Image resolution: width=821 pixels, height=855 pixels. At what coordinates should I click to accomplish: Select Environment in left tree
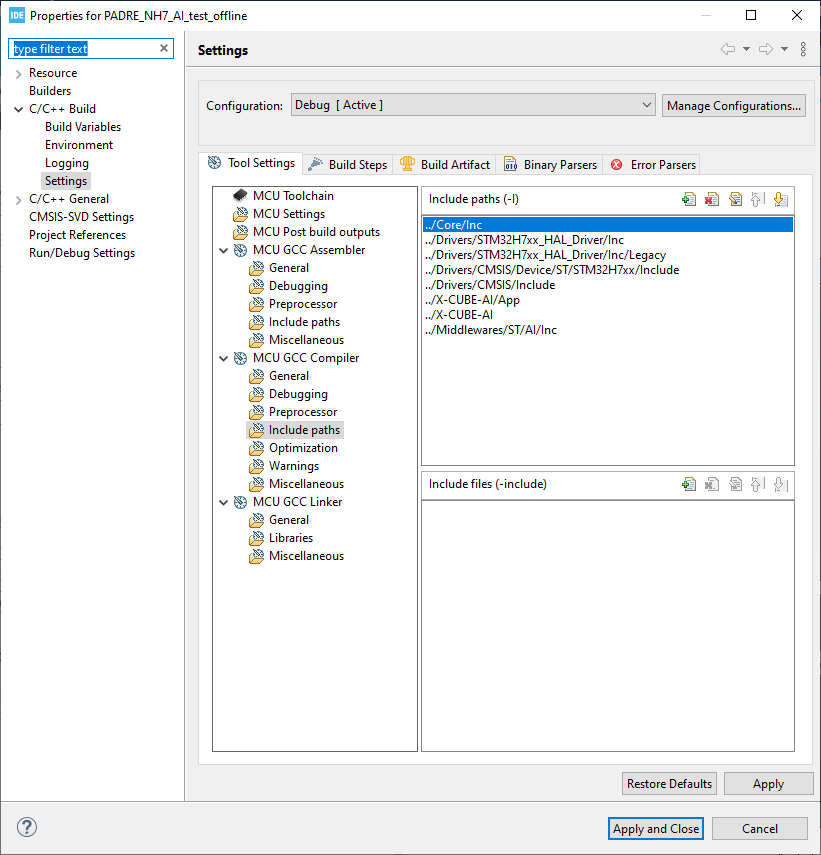(x=79, y=144)
